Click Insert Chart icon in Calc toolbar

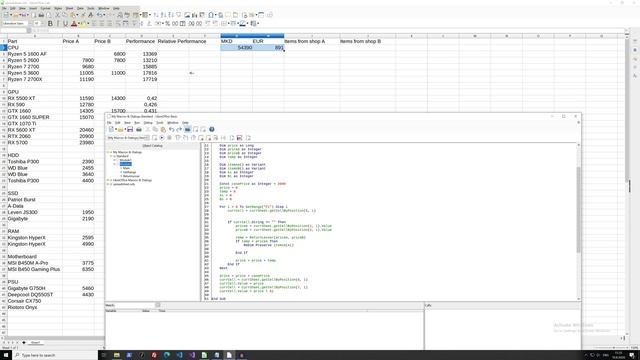coord(195,15)
